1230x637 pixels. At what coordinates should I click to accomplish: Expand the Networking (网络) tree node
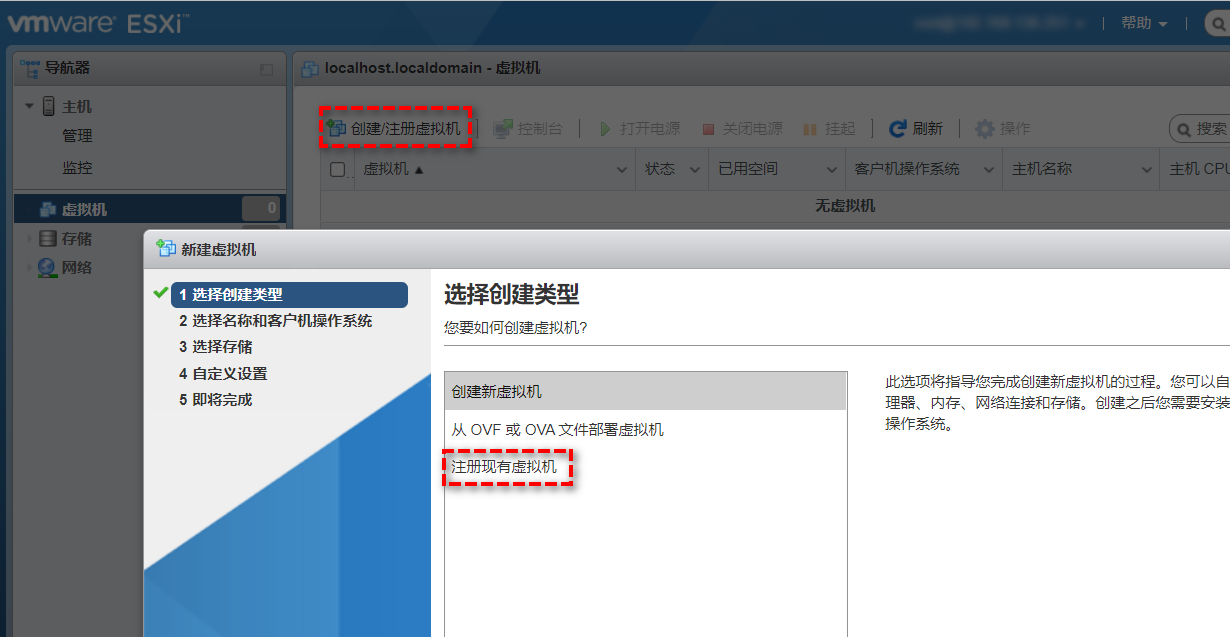[x=28, y=267]
